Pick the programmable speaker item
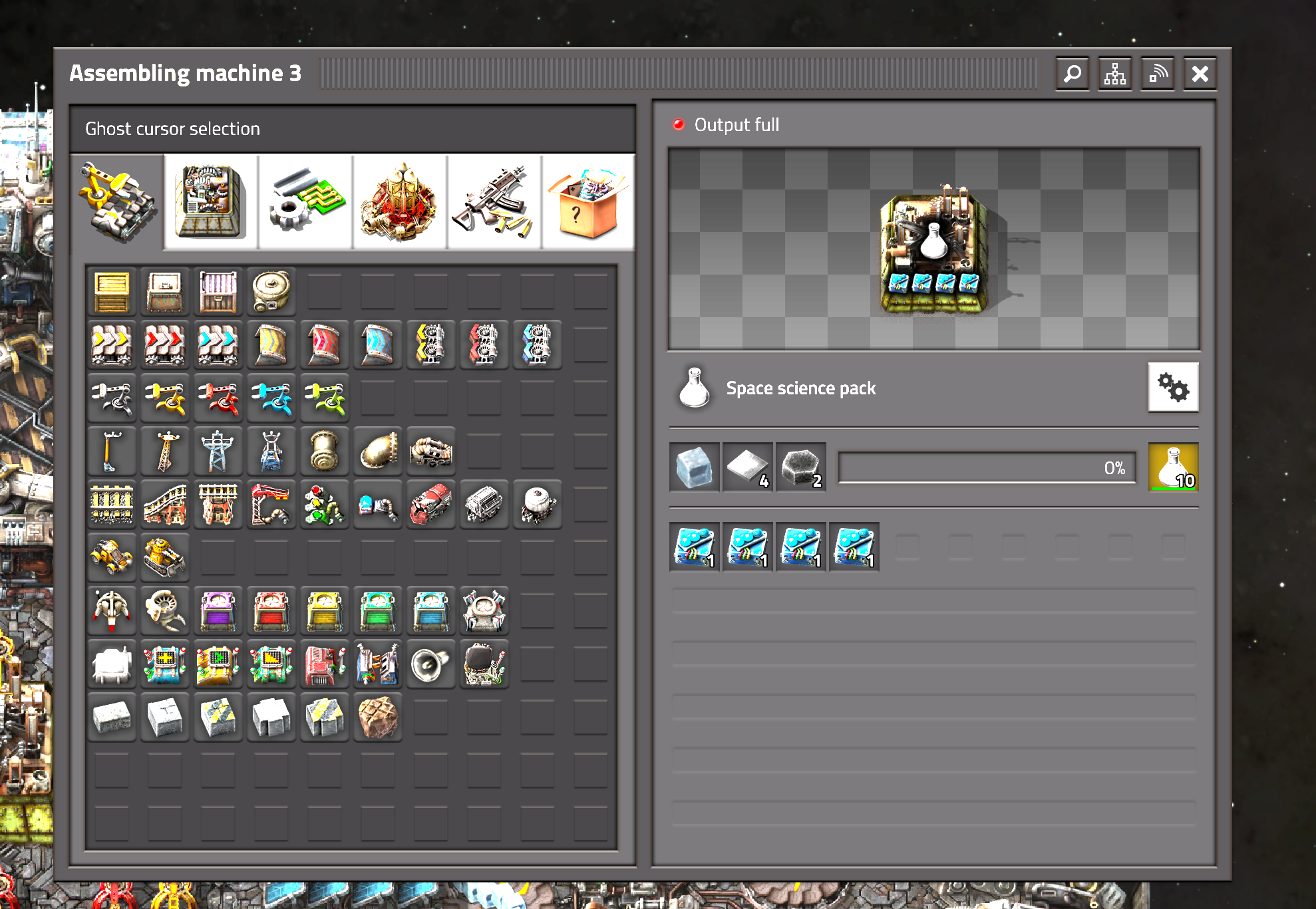The image size is (1316, 909). coord(431,664)
